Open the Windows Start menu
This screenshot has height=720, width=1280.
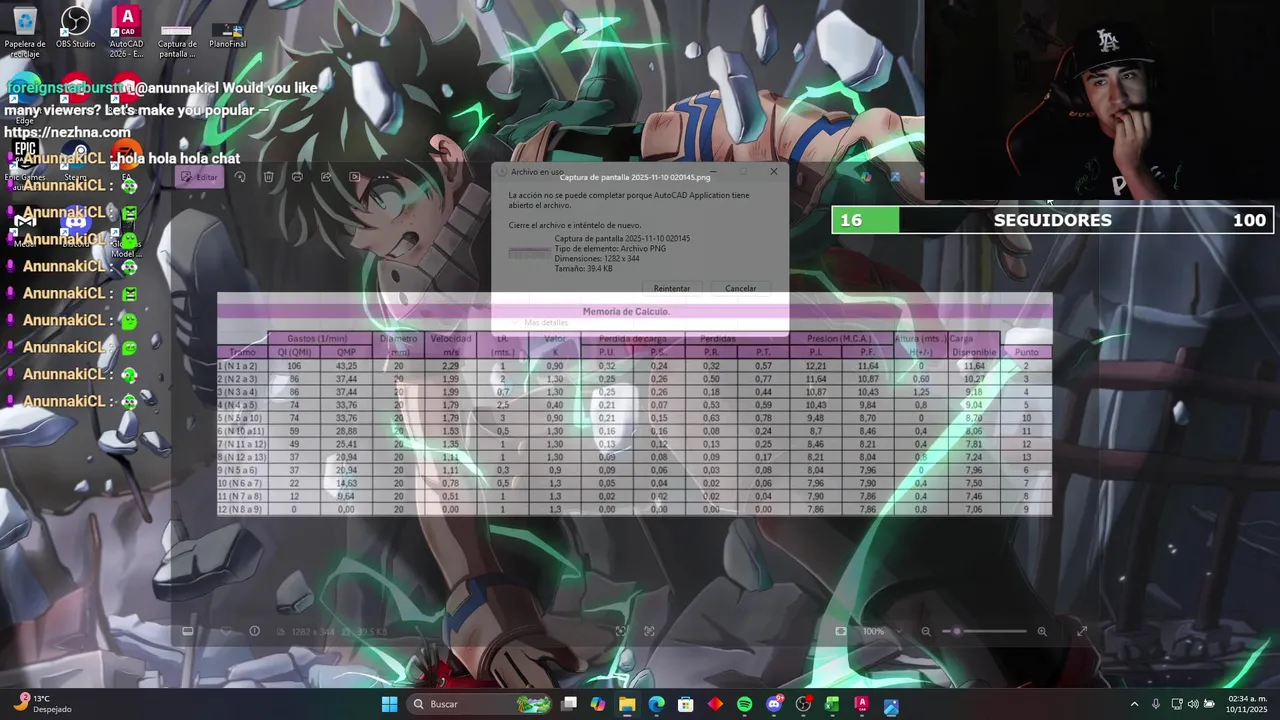point(389,704)
